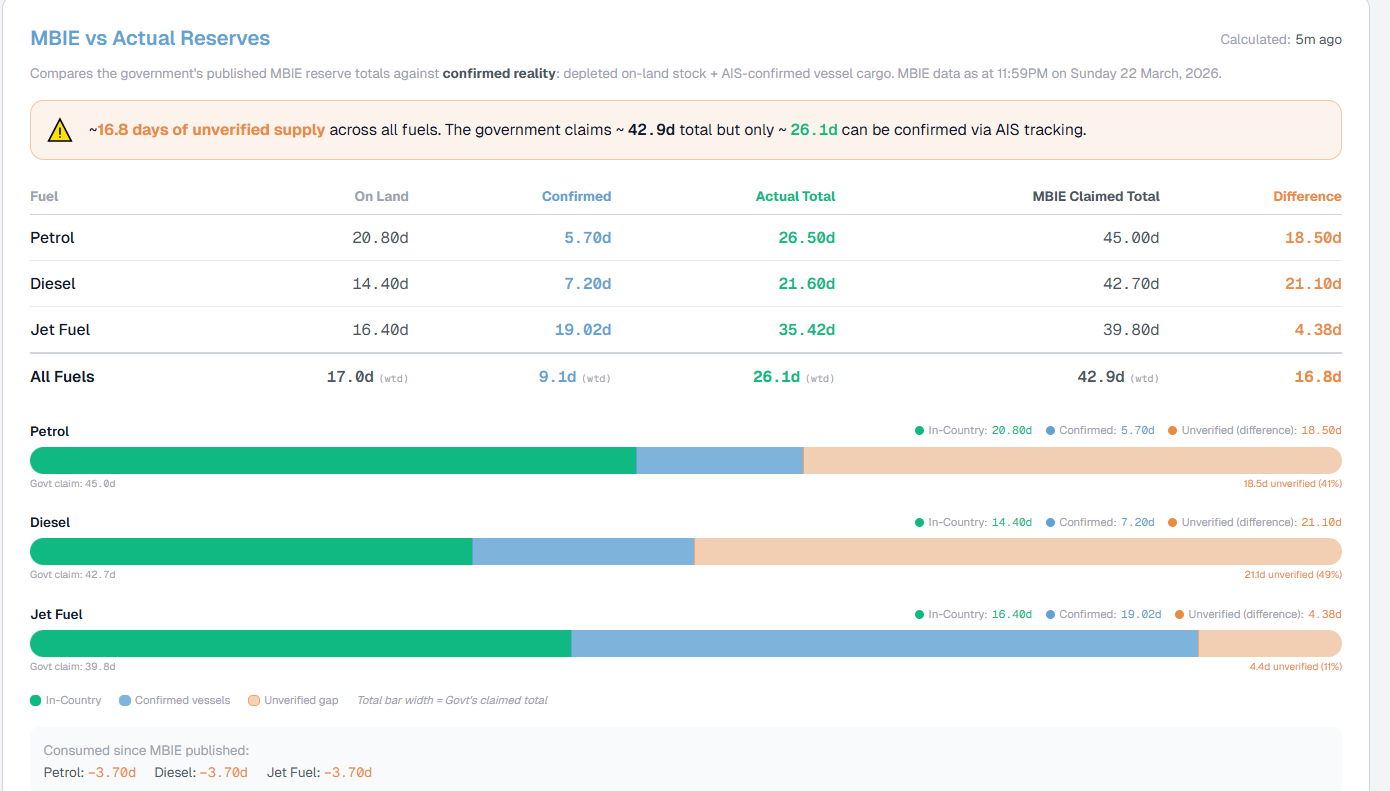Click the Jet Fuel difference value 4.38d
1390x791 pixels.
(x=1317, y=330)
